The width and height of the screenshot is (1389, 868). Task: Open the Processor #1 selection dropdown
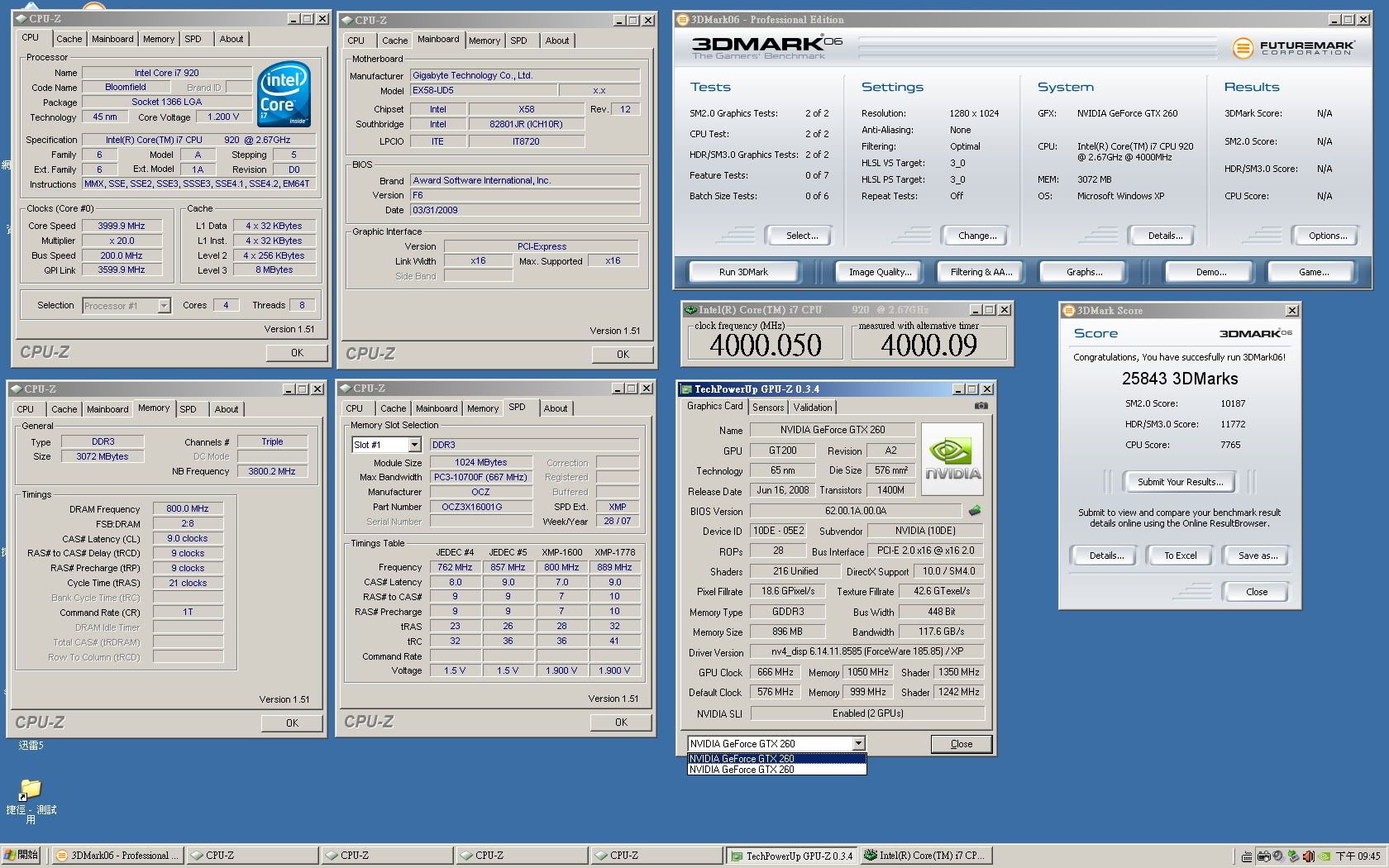(164, 306)
